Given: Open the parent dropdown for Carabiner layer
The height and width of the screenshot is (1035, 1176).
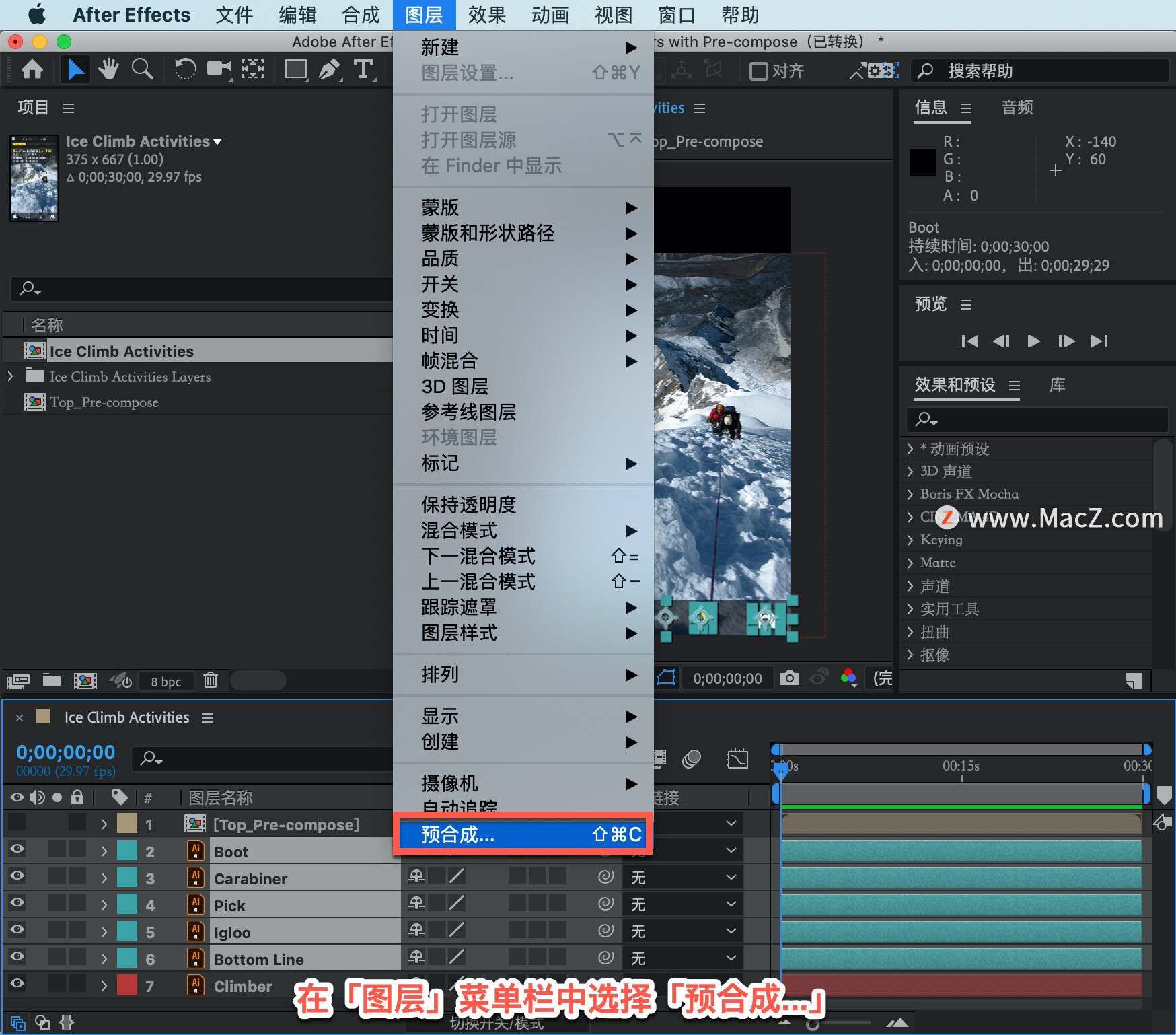Looking at the screenshot, I should [x=682, y=877].
